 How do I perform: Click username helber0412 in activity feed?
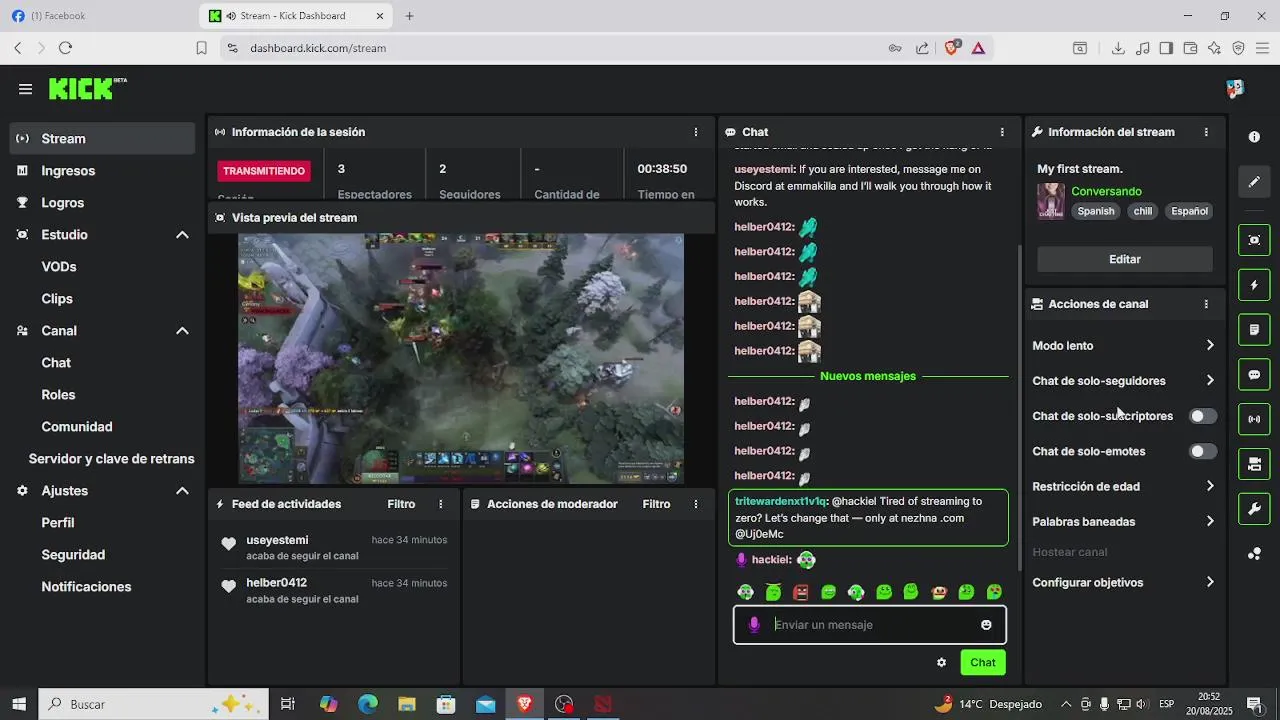pyautogui.click(x=276, y=583)
